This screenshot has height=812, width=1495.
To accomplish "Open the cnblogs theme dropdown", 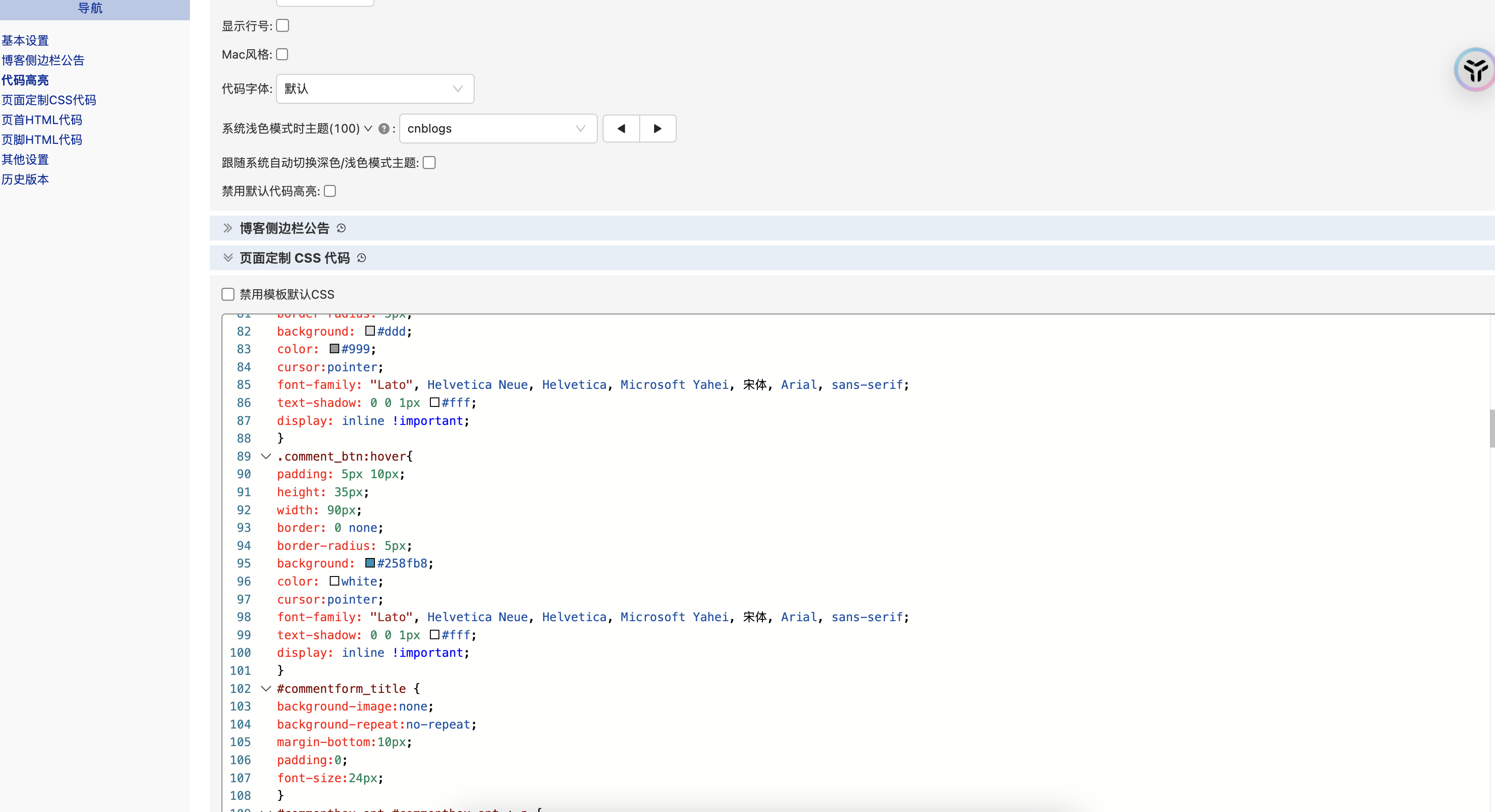I will (498, 128).
